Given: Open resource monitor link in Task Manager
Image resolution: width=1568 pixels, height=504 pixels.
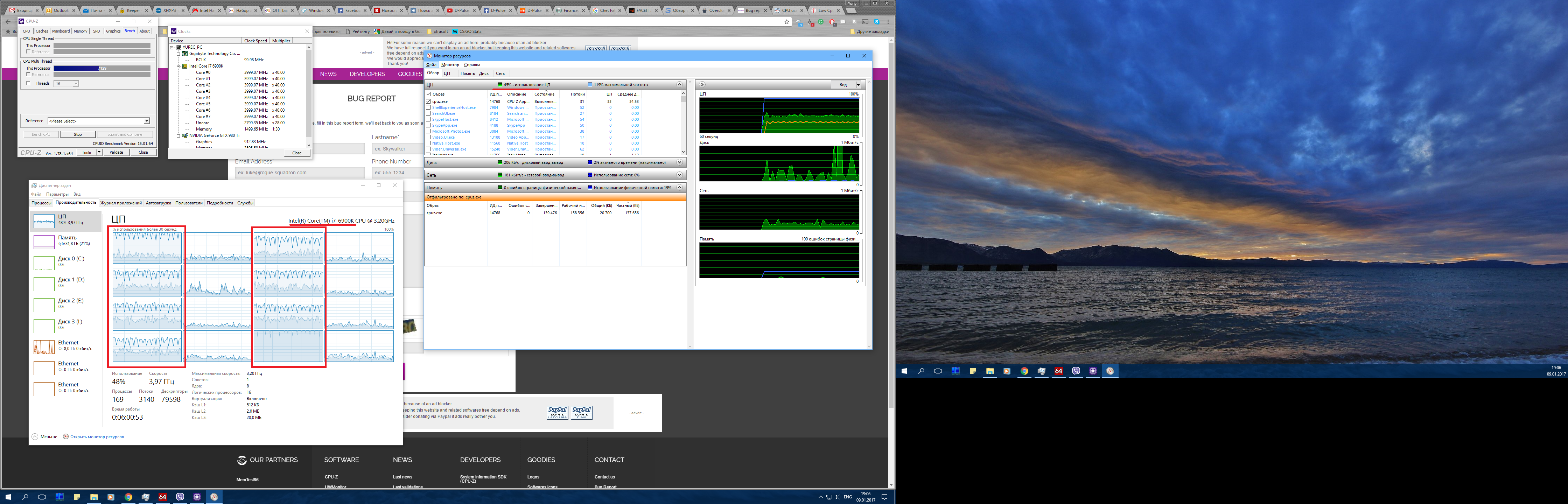Looking at the screenshot, I should coord(97,436).
